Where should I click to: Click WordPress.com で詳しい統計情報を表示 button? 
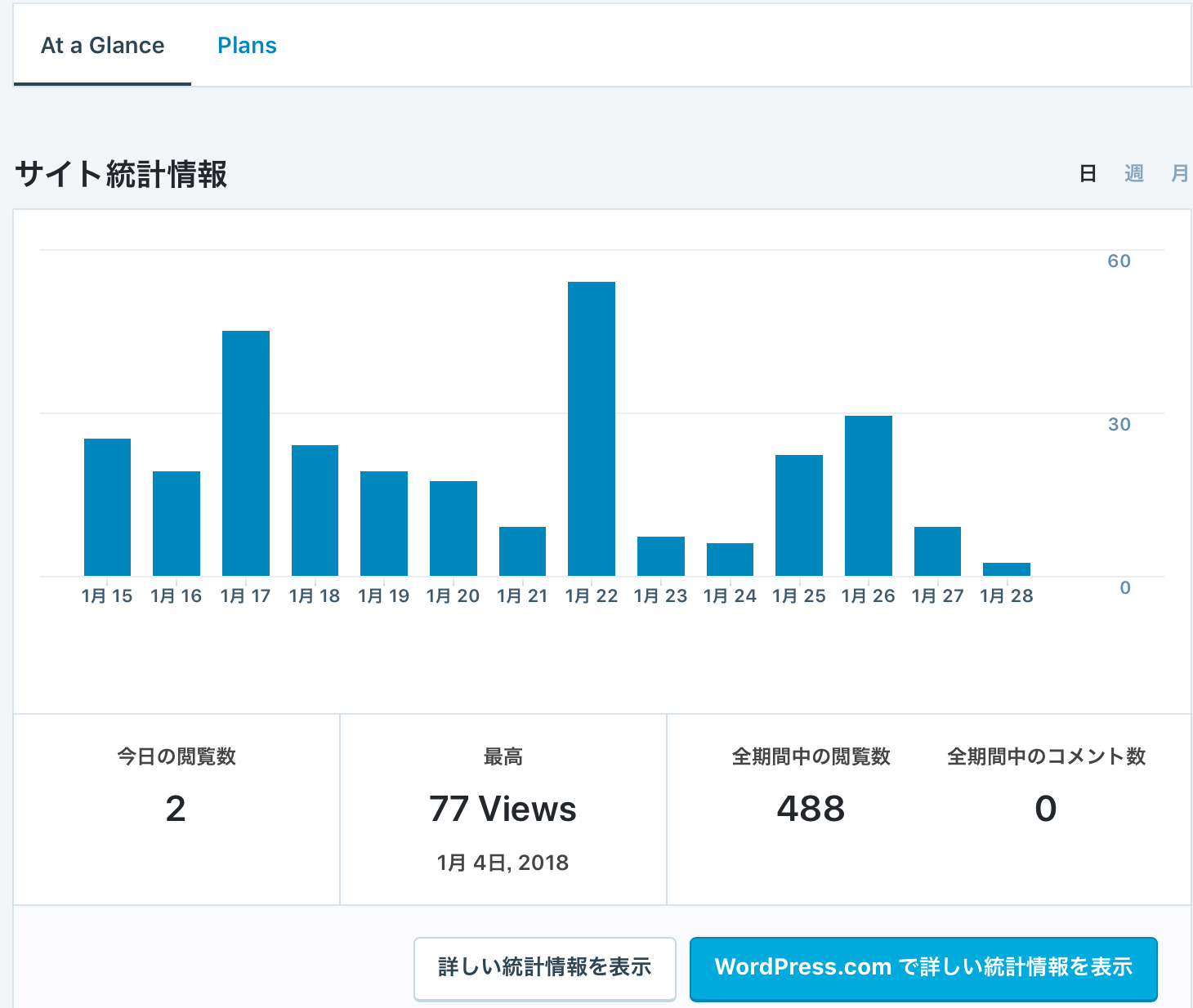click(x=923, y=968)
